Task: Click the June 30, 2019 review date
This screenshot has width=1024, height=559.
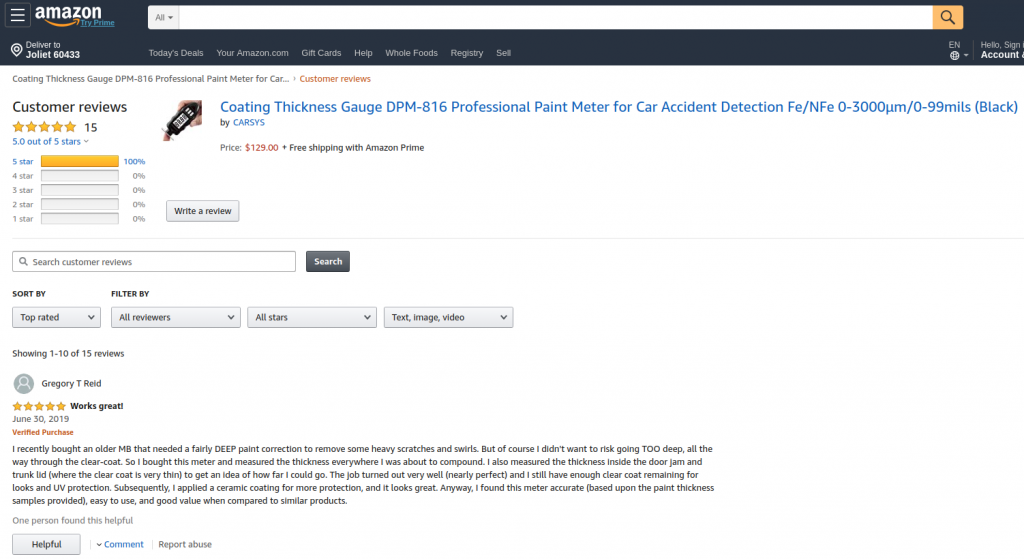Action: [x=40, y=419]
